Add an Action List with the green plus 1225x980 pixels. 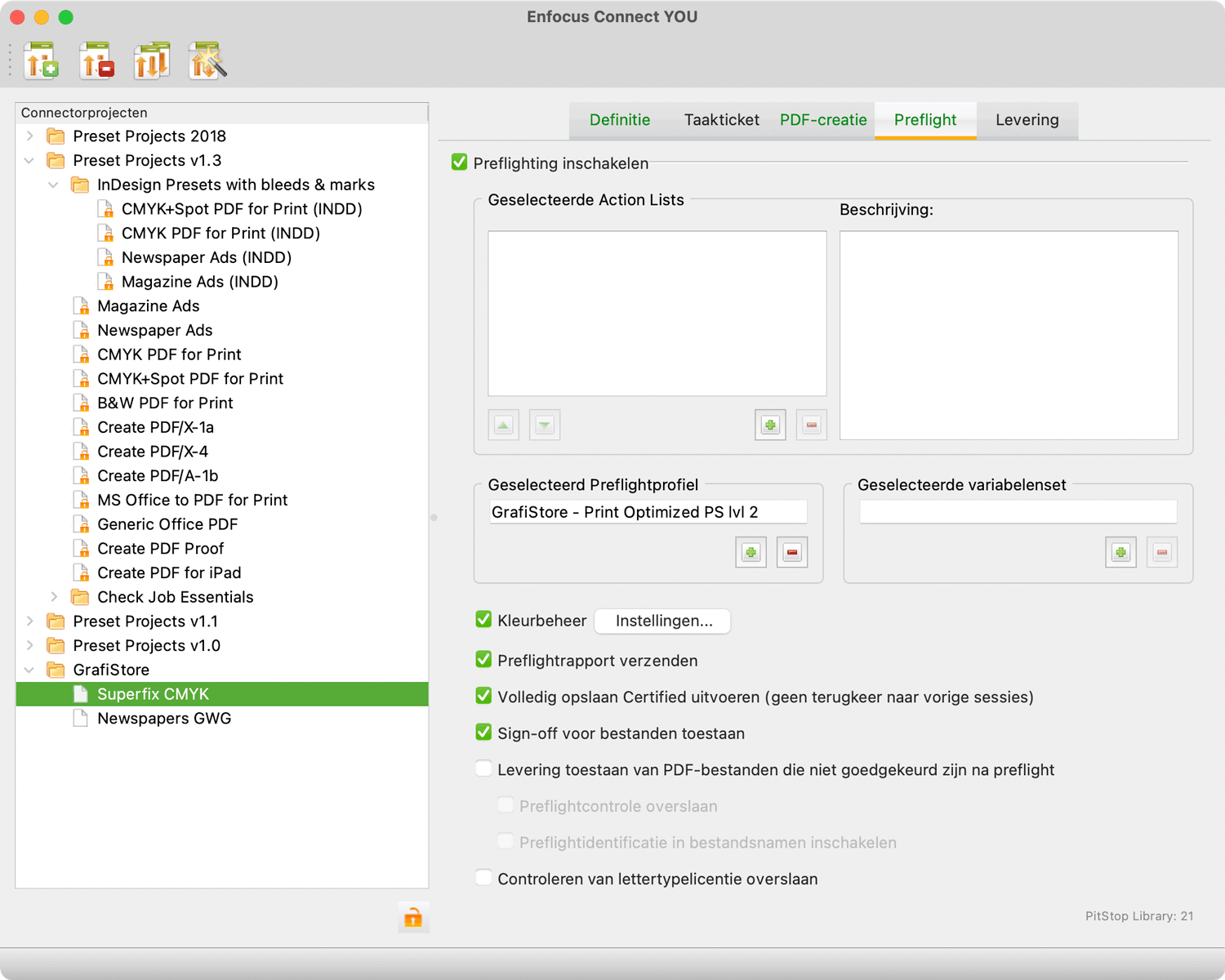pos(769,425)
